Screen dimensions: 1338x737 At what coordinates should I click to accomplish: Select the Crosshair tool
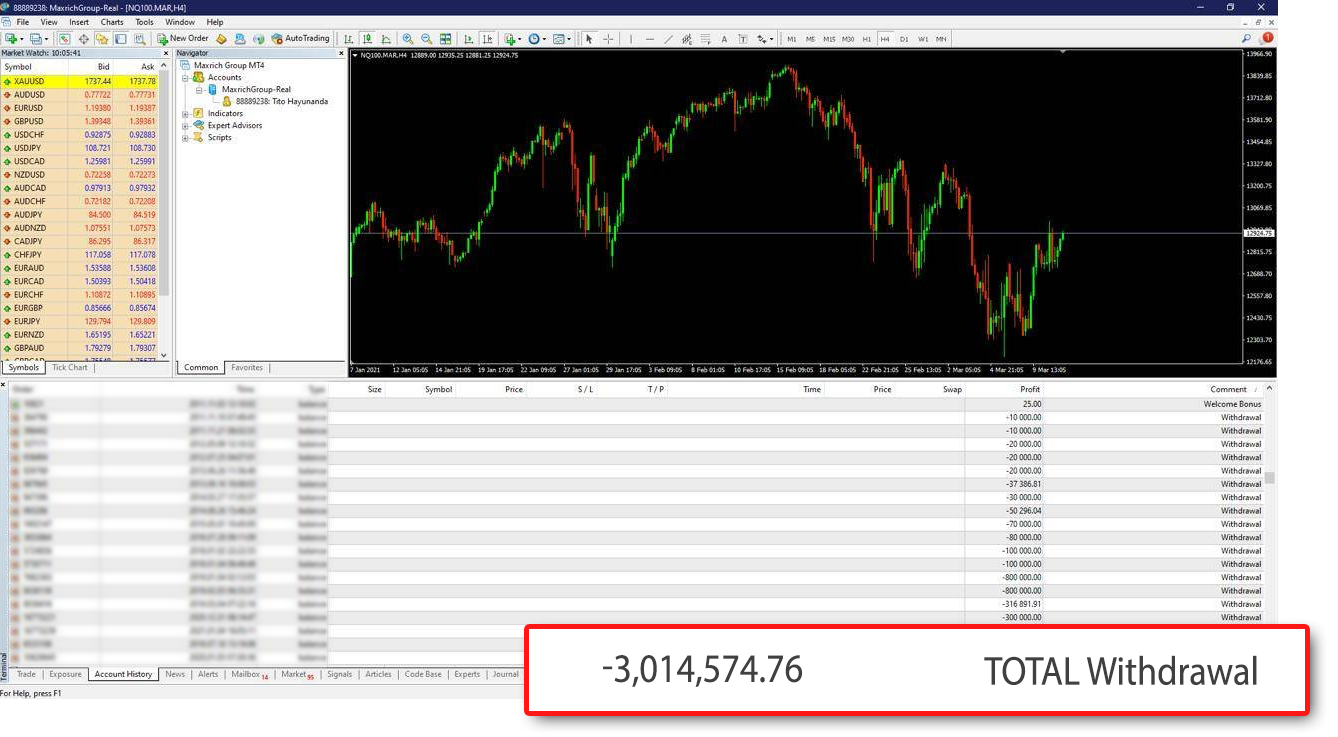(x=608, y=39)
